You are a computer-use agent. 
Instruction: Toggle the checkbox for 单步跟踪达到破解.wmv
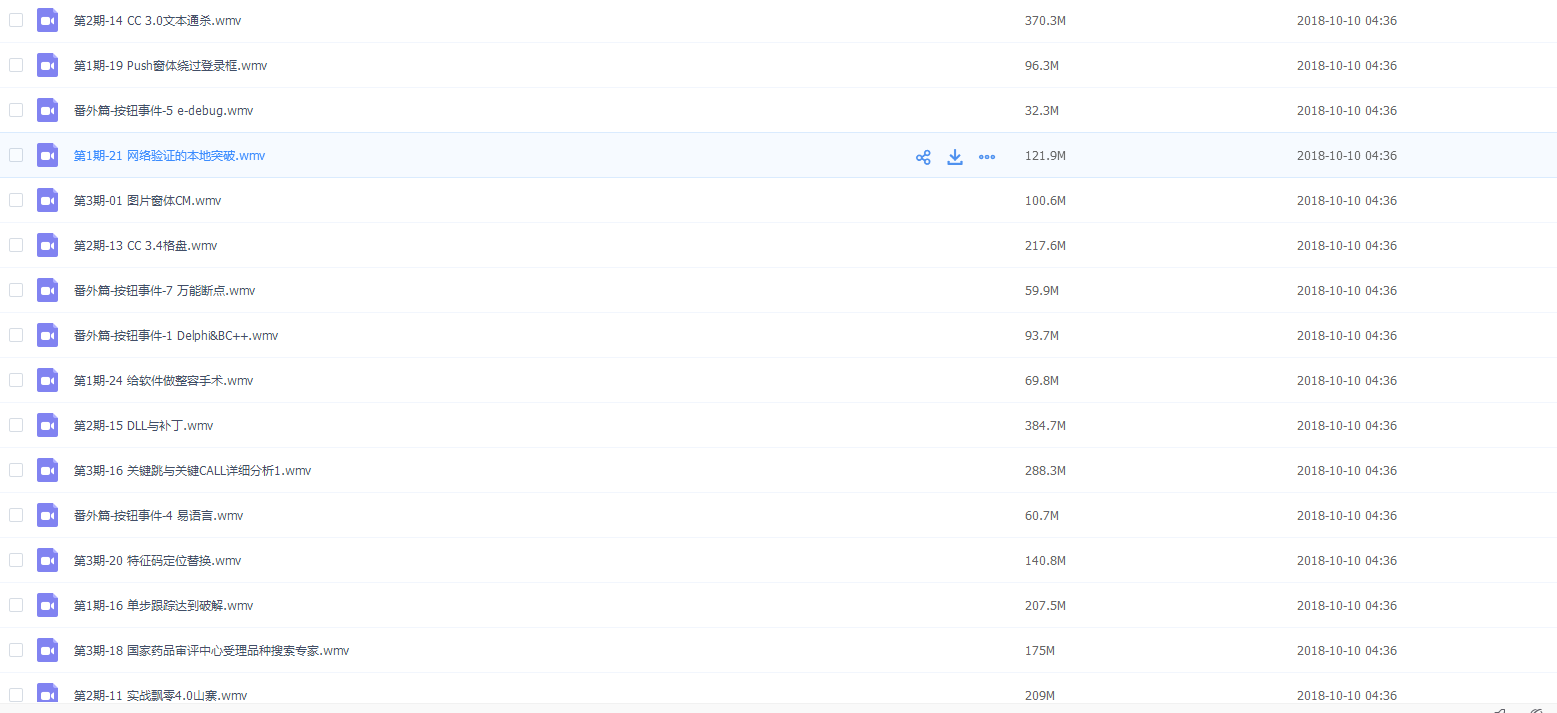16,605
